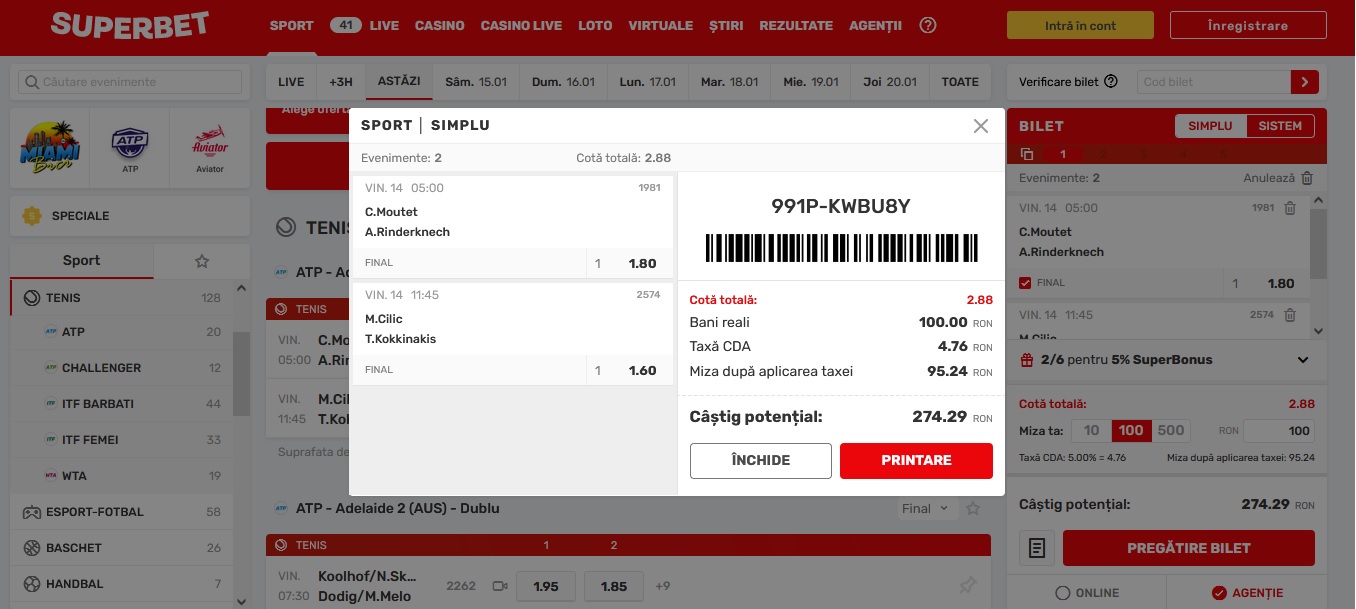Choose the 500 RON stake preset
The width and height of the screenshot is (1356, 609).
pos(1171,431)
